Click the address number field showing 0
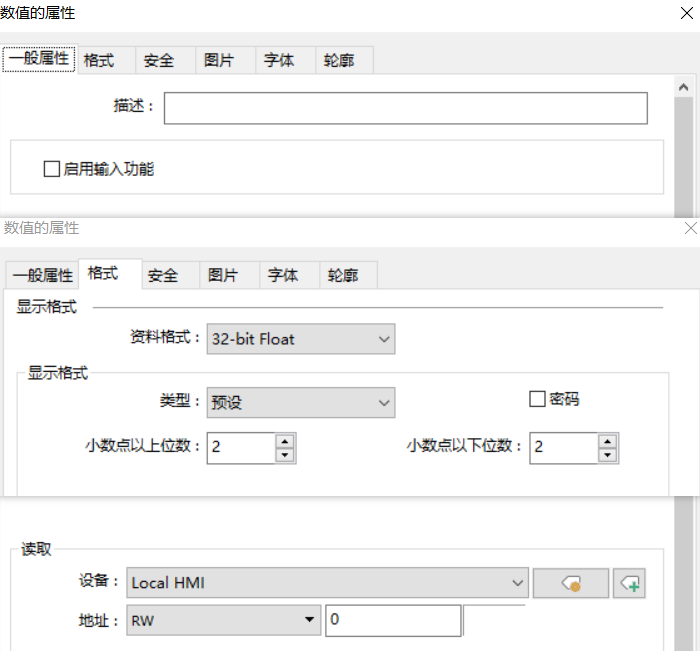 [393, 620]
